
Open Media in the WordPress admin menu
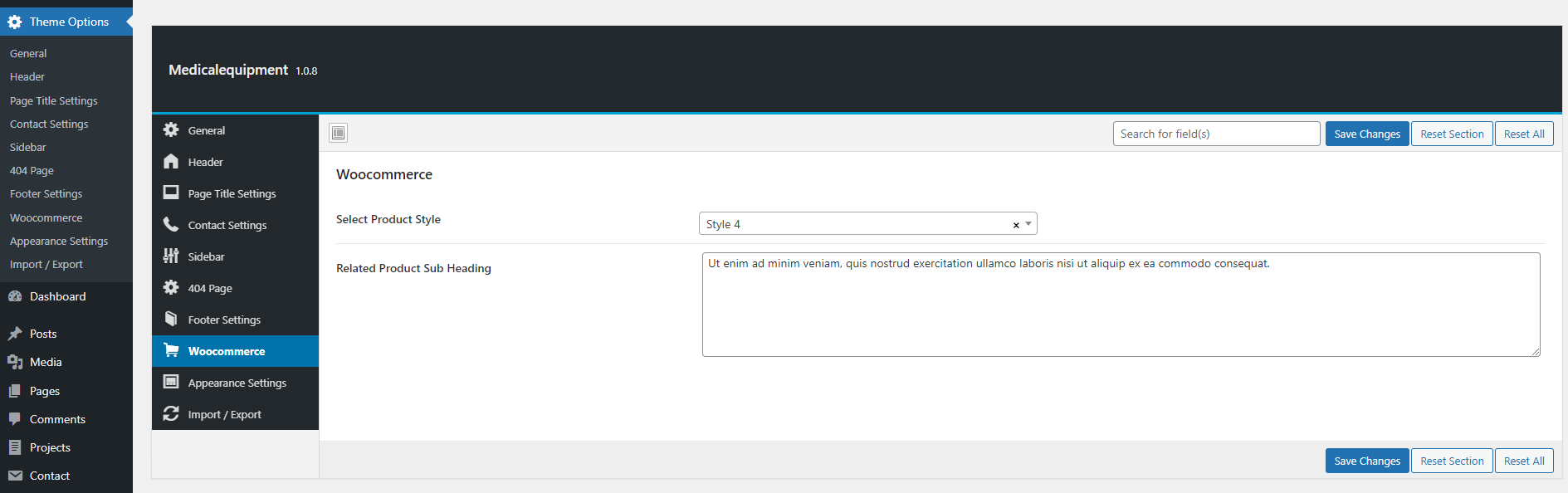coord(46,362)
